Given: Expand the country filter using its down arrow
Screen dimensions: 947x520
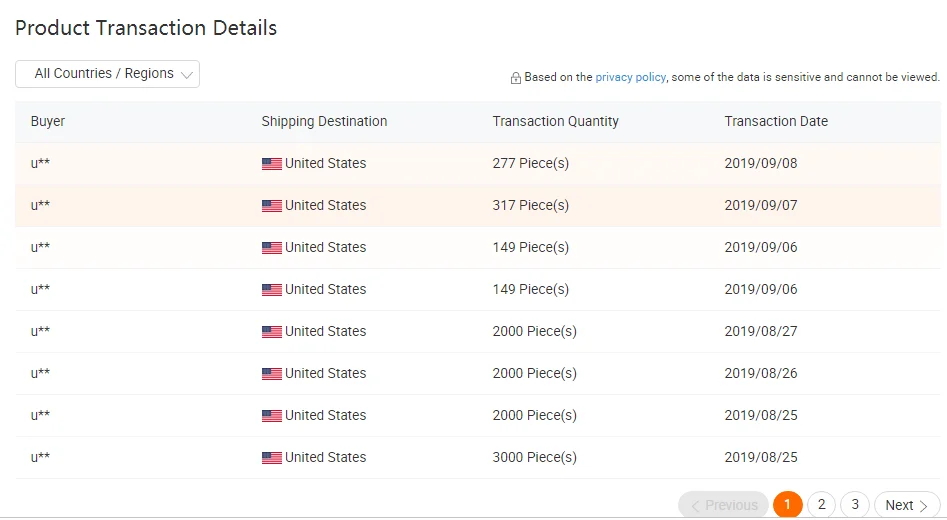Looking at the screenshot, I should tap(187, 75).
